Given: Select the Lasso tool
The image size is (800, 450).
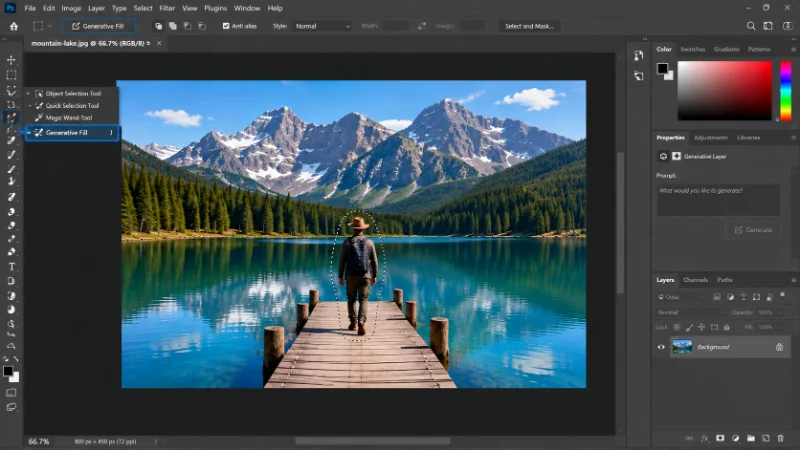Looking at the screenshot, I should click(x=11, y=90).
